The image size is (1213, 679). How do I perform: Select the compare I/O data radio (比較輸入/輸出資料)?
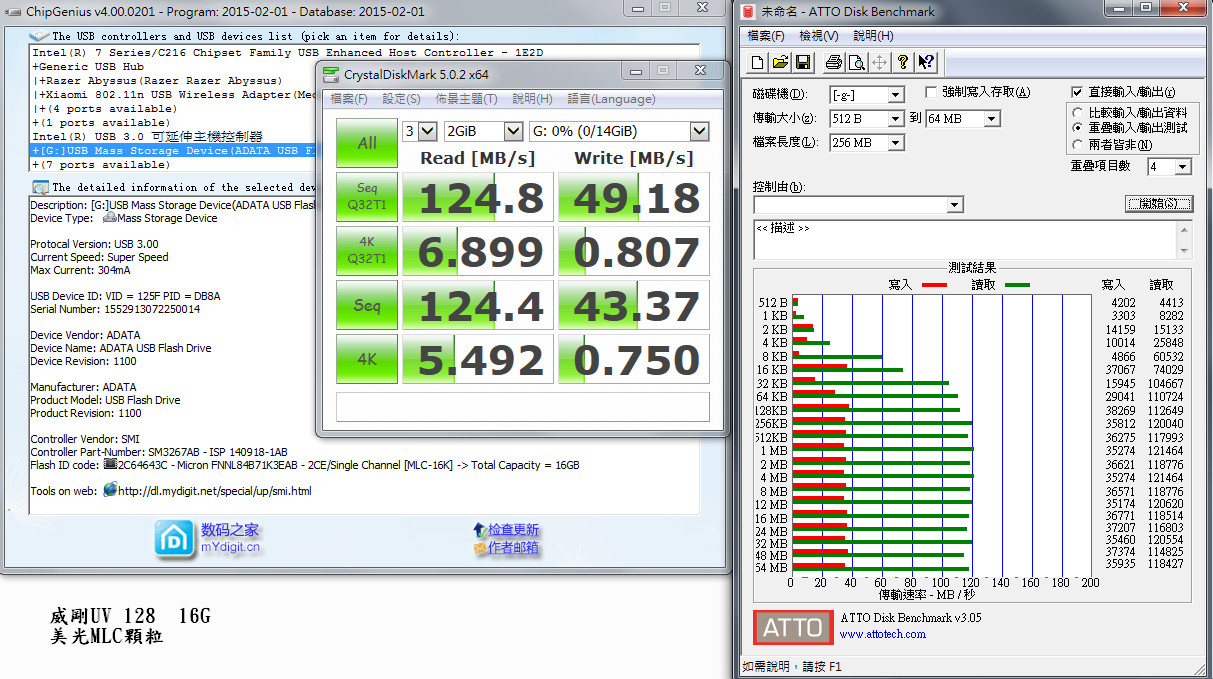pyautogui.click(x=1078, y=113)
